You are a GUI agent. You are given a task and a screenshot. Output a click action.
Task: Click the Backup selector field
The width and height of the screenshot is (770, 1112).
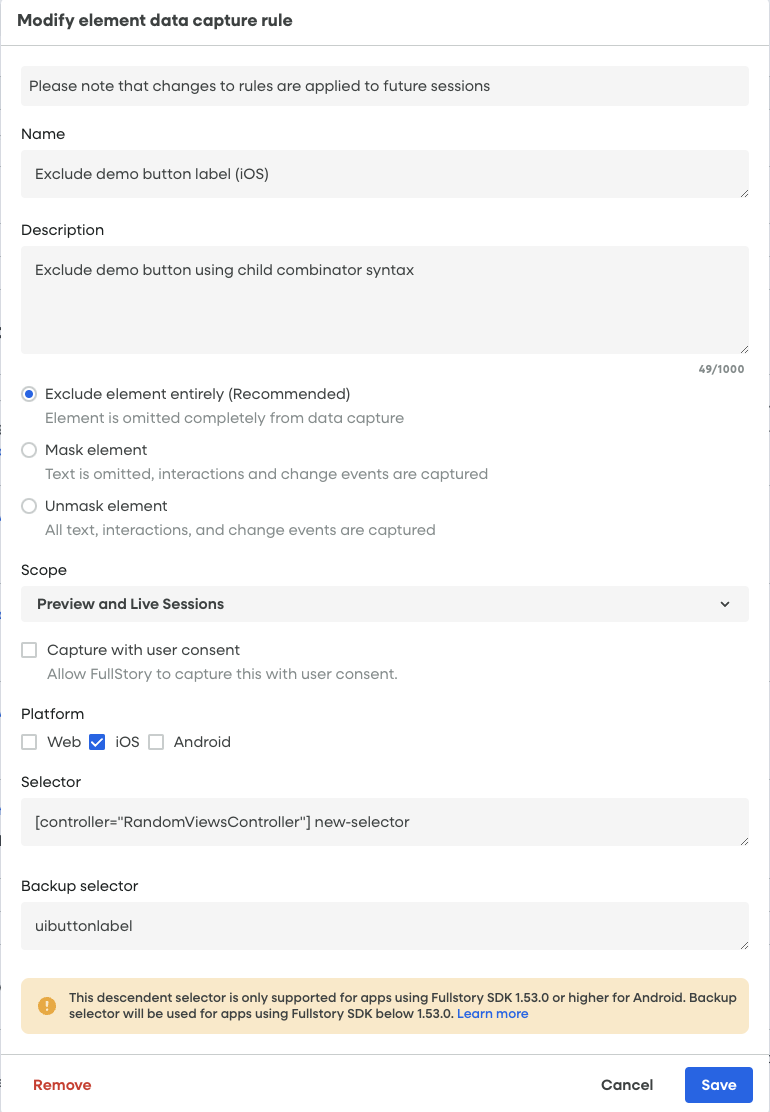pos(384,926)
